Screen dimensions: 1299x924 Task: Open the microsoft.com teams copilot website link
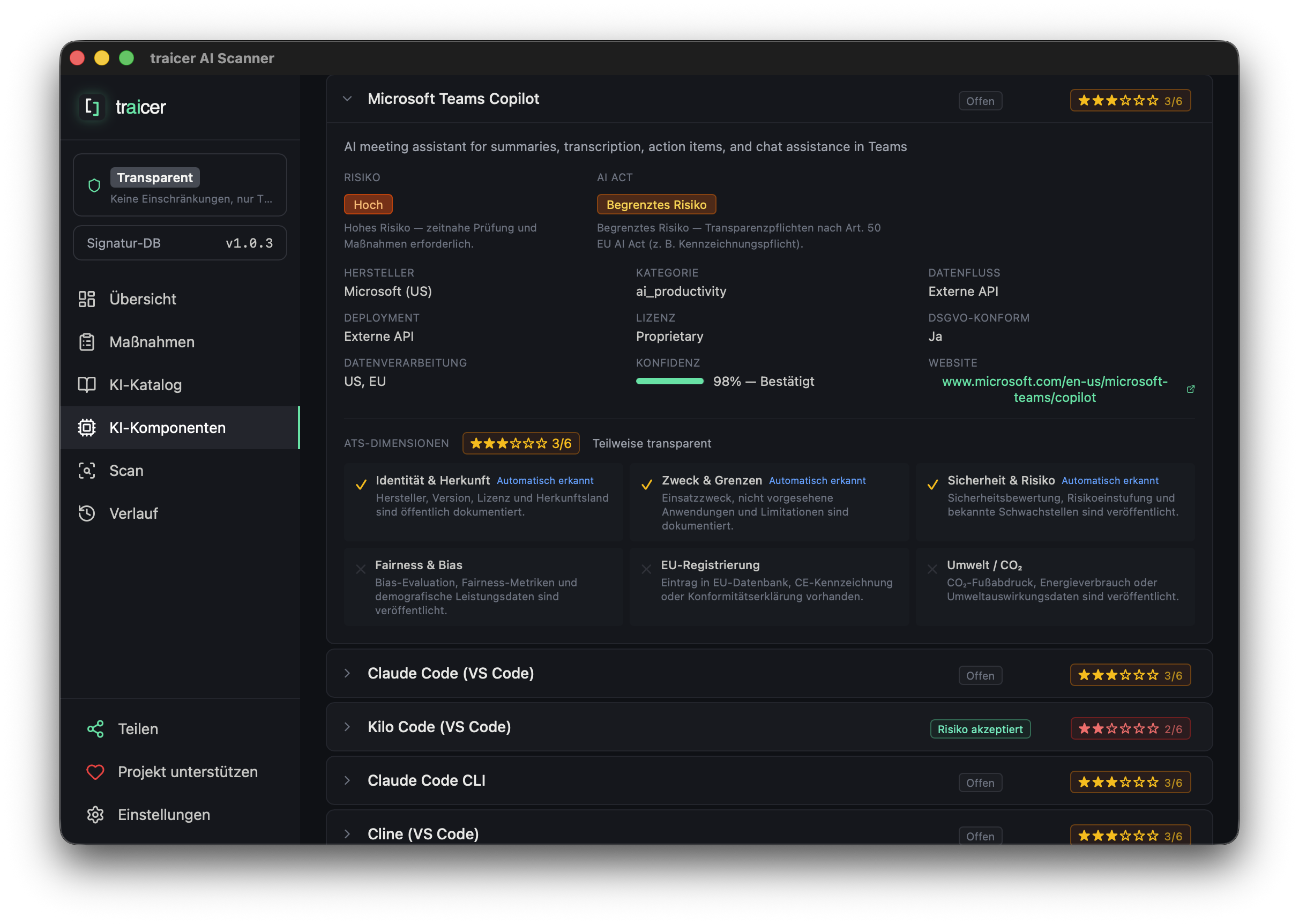(1055, 389)
